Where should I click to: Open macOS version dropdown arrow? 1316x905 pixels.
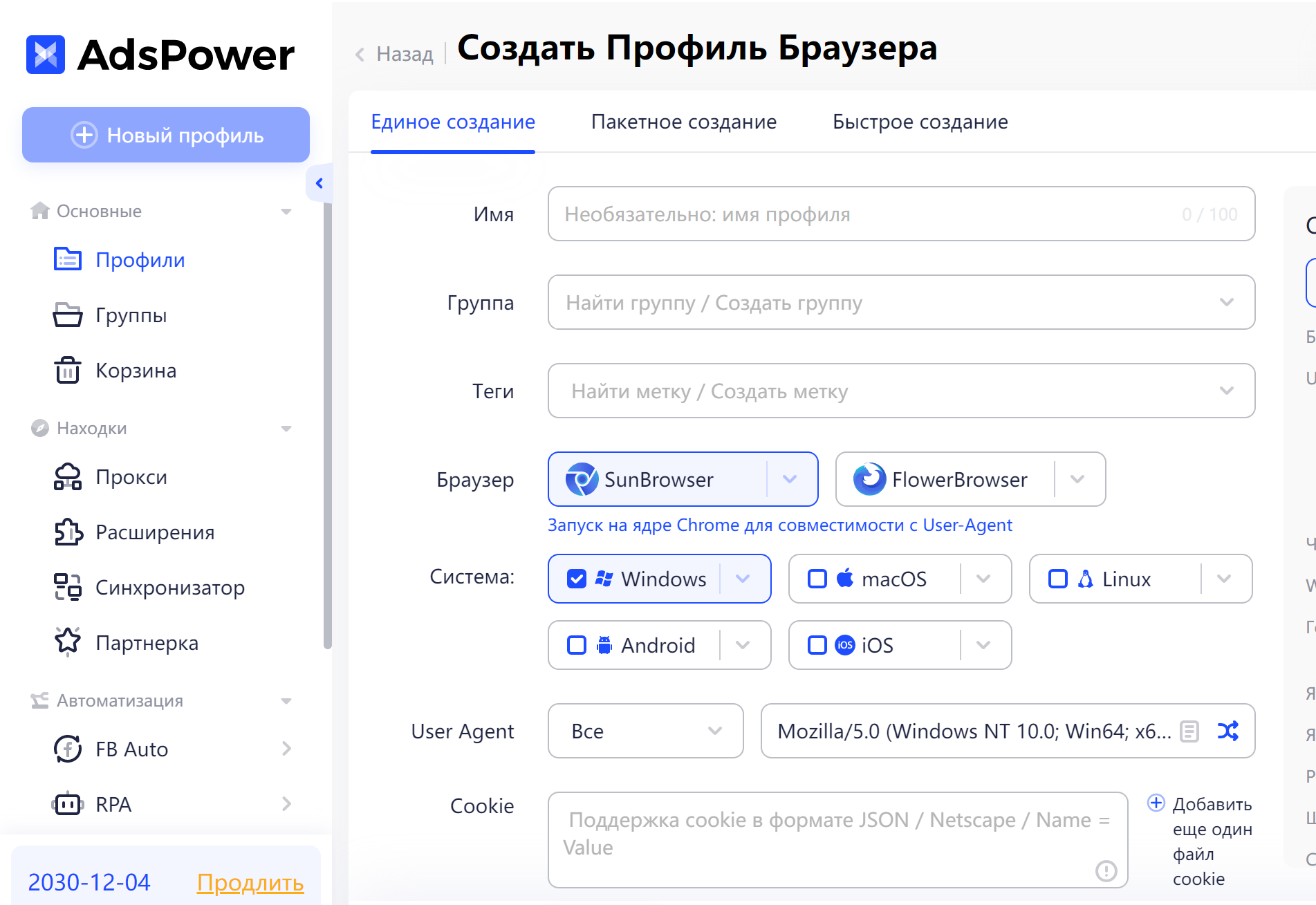(983, 579)
